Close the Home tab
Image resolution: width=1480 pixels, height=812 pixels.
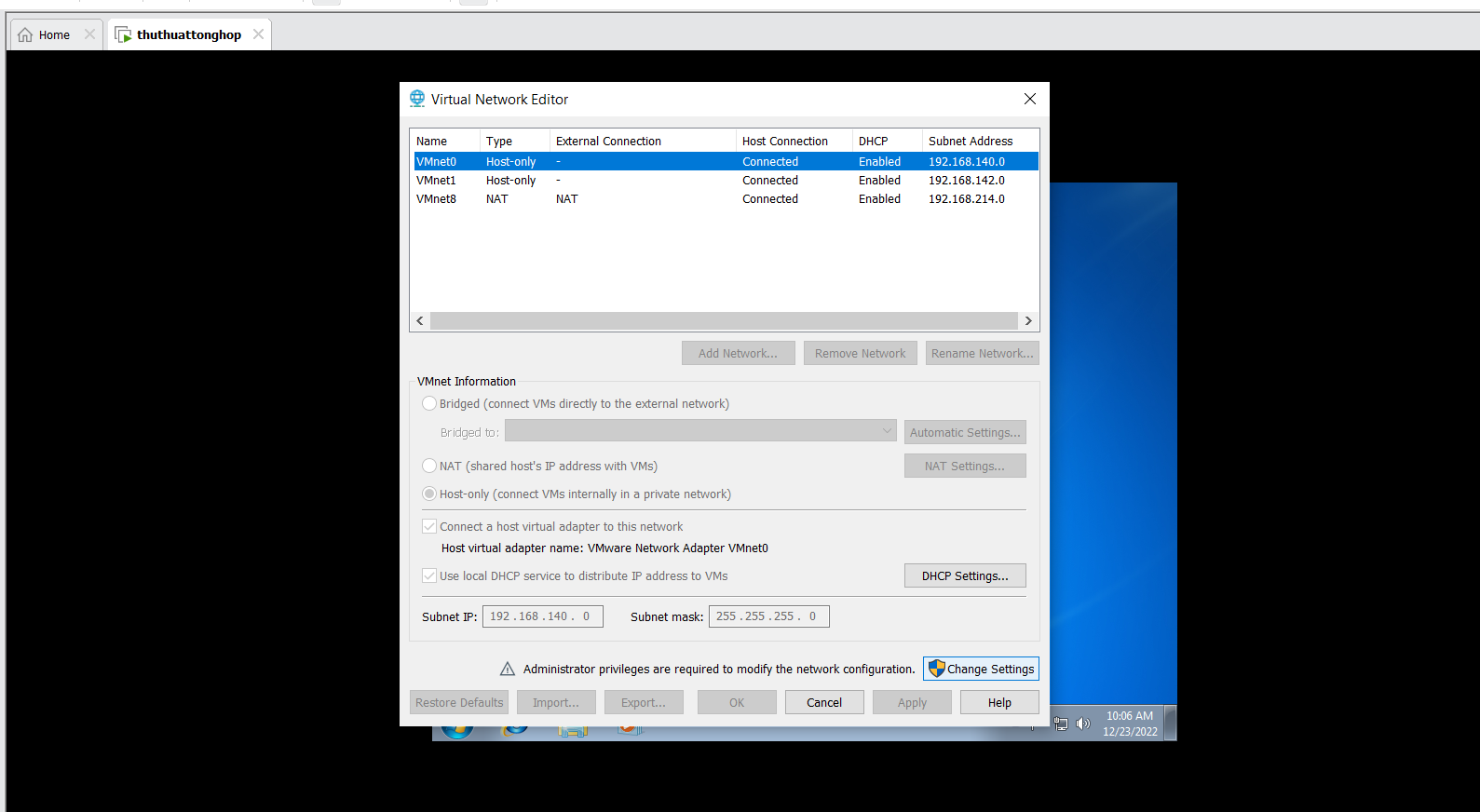click(89, 34)
